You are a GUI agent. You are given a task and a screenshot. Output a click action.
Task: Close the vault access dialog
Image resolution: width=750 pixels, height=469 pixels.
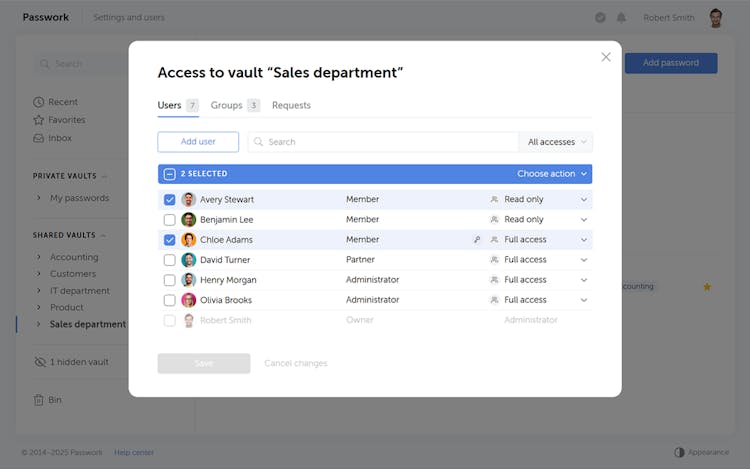coord(605,57)
